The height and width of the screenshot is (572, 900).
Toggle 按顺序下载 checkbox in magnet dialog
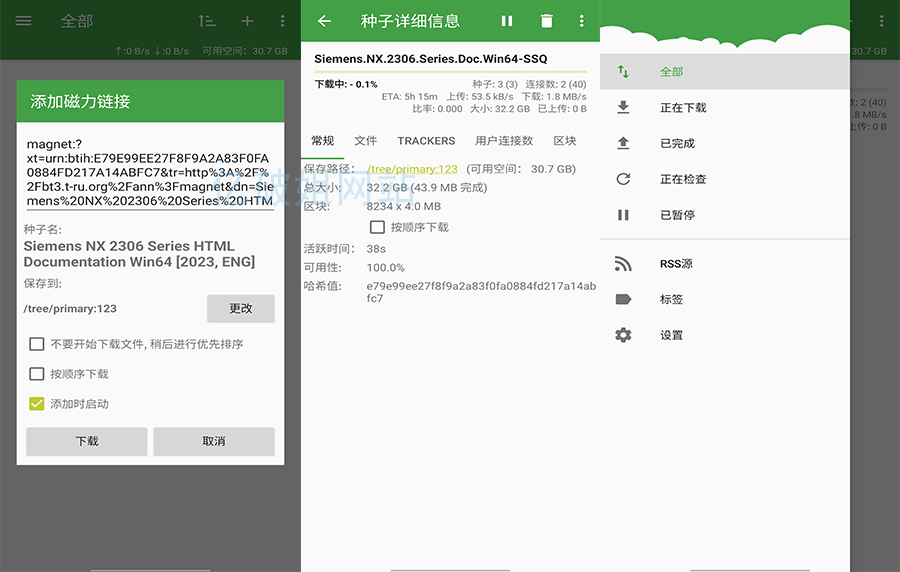point(37,374)
